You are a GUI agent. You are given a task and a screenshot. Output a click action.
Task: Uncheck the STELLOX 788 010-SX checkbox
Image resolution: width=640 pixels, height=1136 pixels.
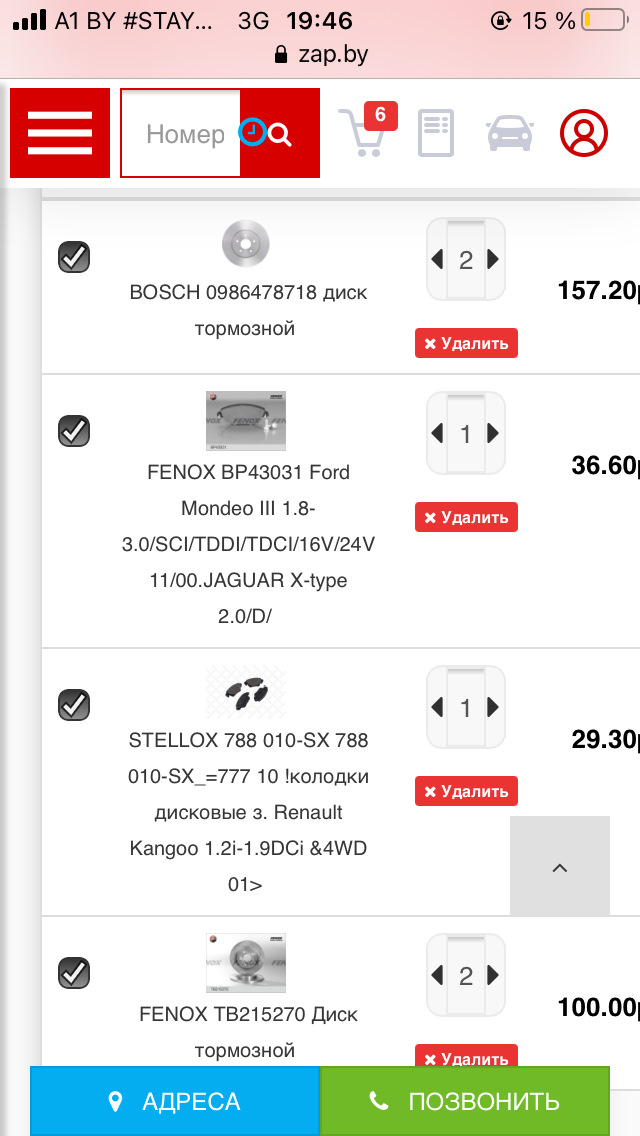pyautogui.click(x=74, y=705)
